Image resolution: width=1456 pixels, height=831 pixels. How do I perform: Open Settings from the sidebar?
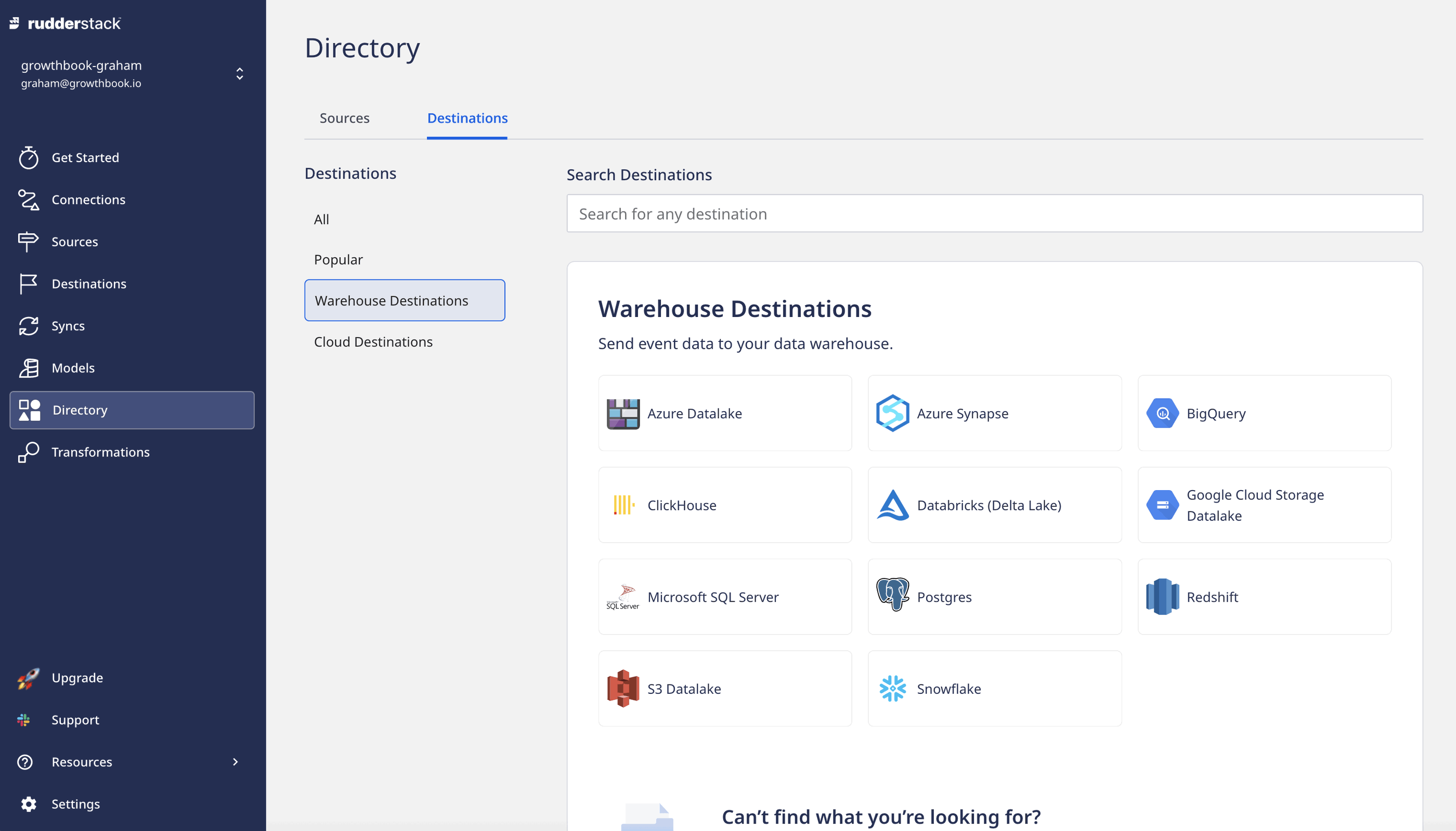[x=76, y=803]
